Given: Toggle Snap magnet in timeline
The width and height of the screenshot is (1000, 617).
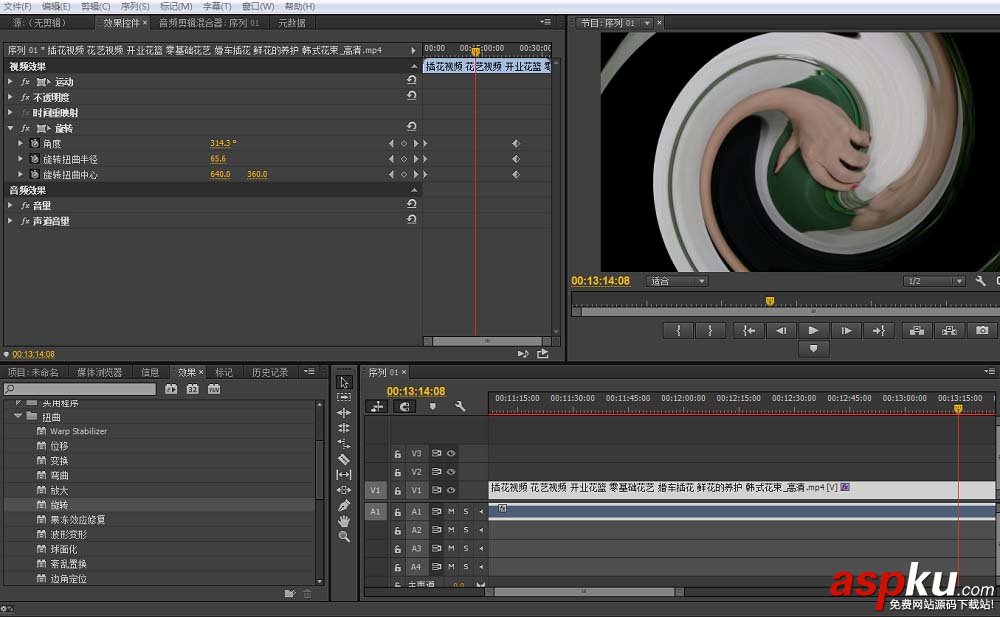Looking at the screenshot, I should pos(404,406).
